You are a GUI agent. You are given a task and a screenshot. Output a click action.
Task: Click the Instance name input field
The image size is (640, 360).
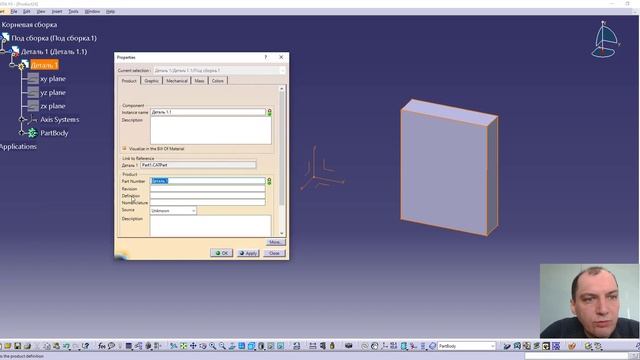pos(208,112)
